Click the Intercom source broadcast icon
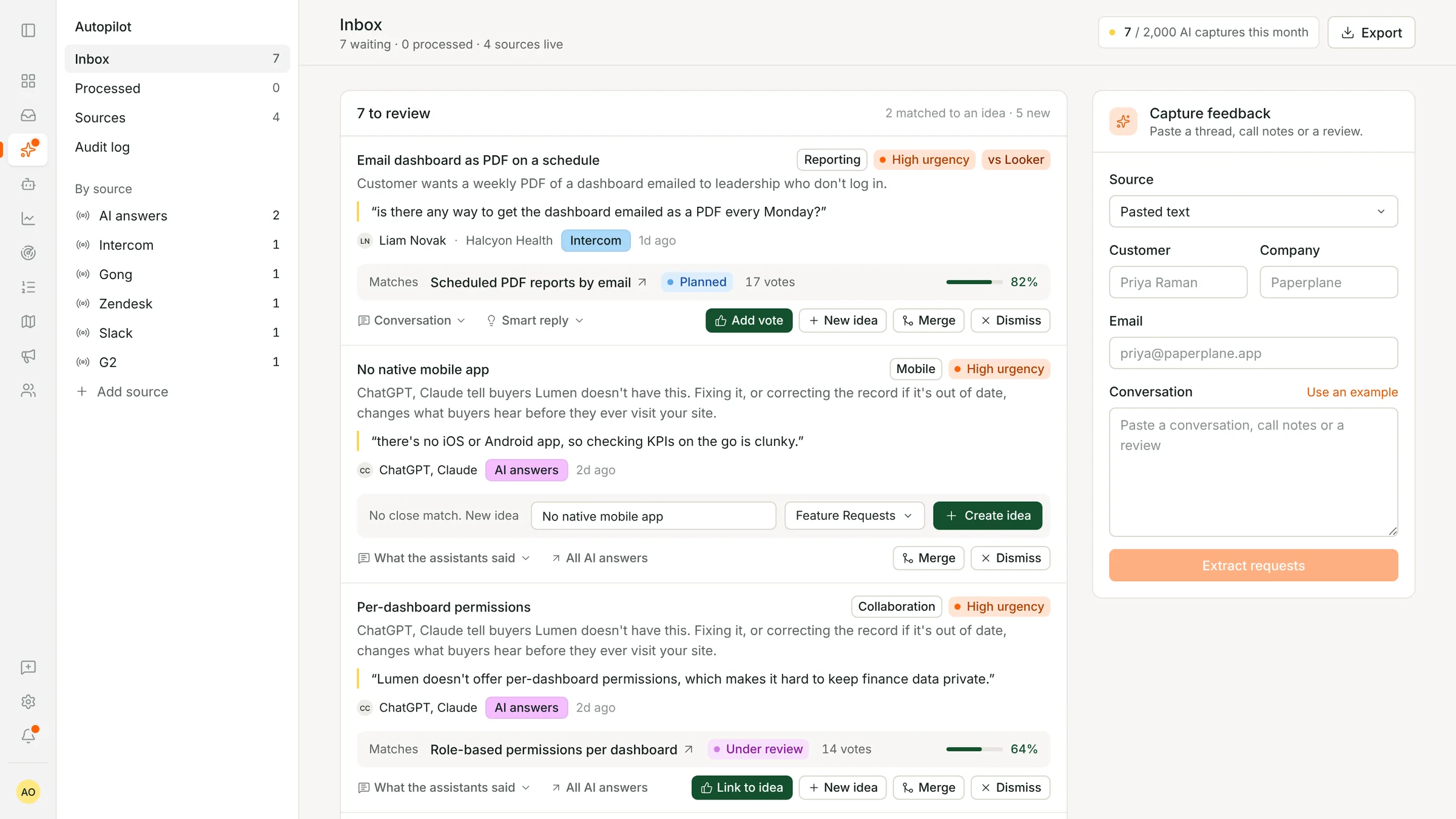The width and height of the screenshot is (1456, 819). pyautogui.click(x=83, y=244)
